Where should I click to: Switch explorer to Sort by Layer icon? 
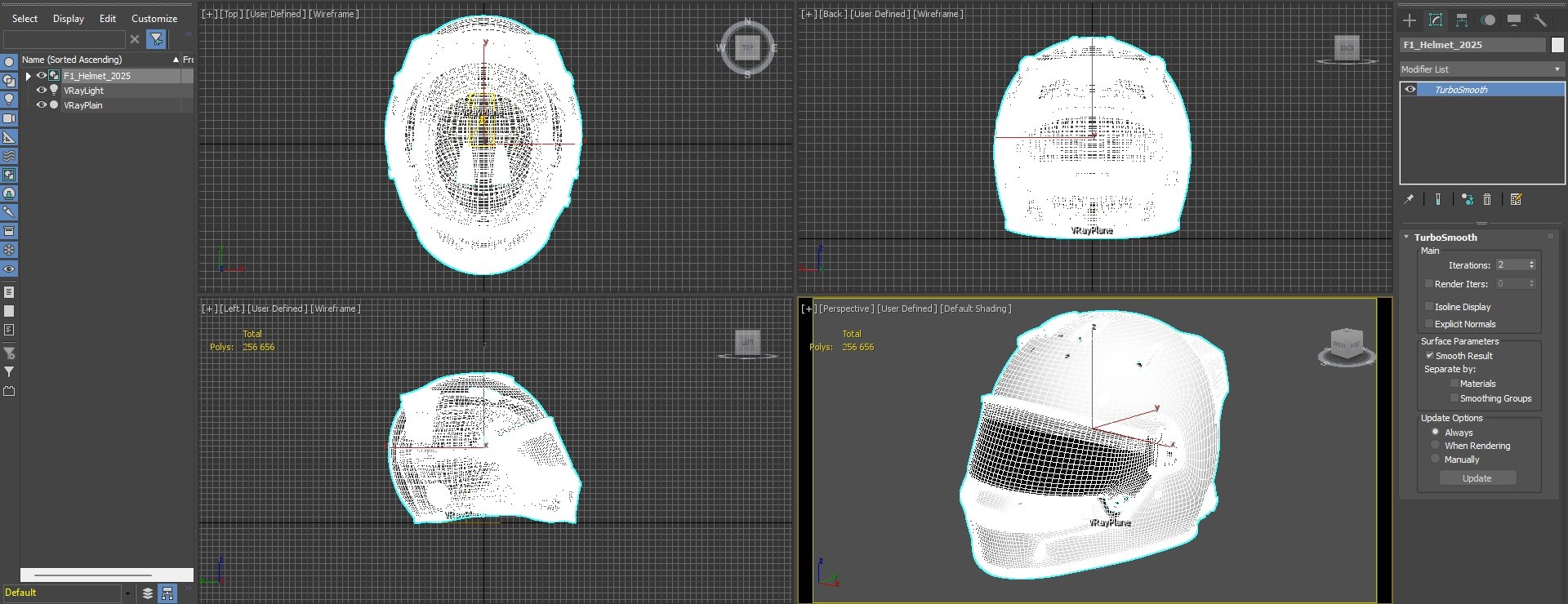148,593
